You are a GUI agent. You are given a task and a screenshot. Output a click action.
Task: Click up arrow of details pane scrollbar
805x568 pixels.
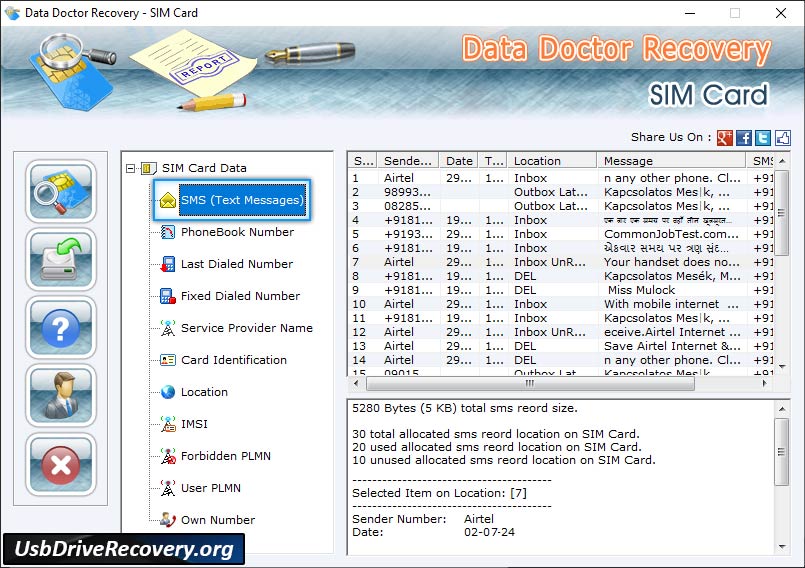pos(782,409)
